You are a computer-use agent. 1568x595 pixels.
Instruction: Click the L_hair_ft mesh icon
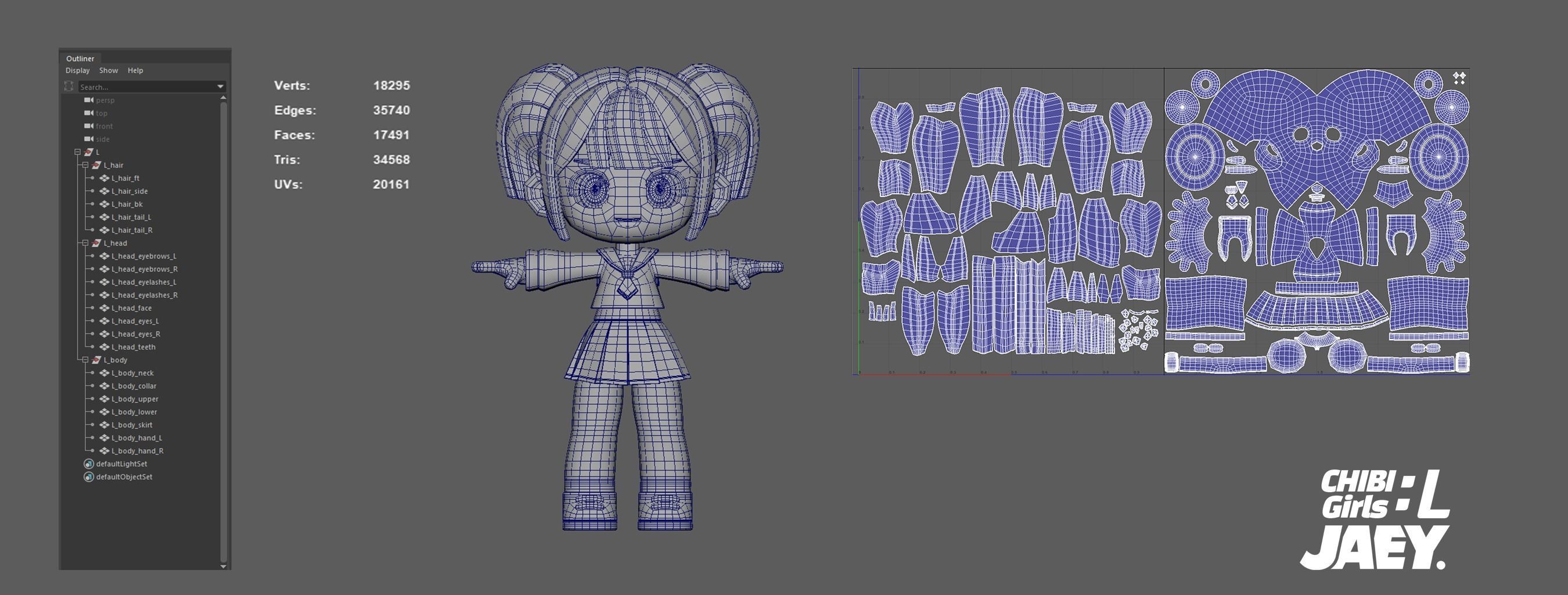[104, 178]
